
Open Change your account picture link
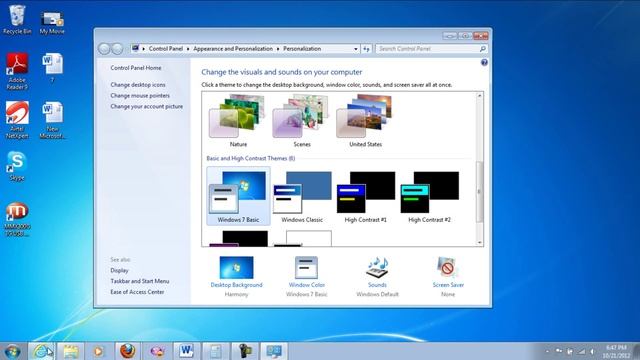tap(147, 106)
